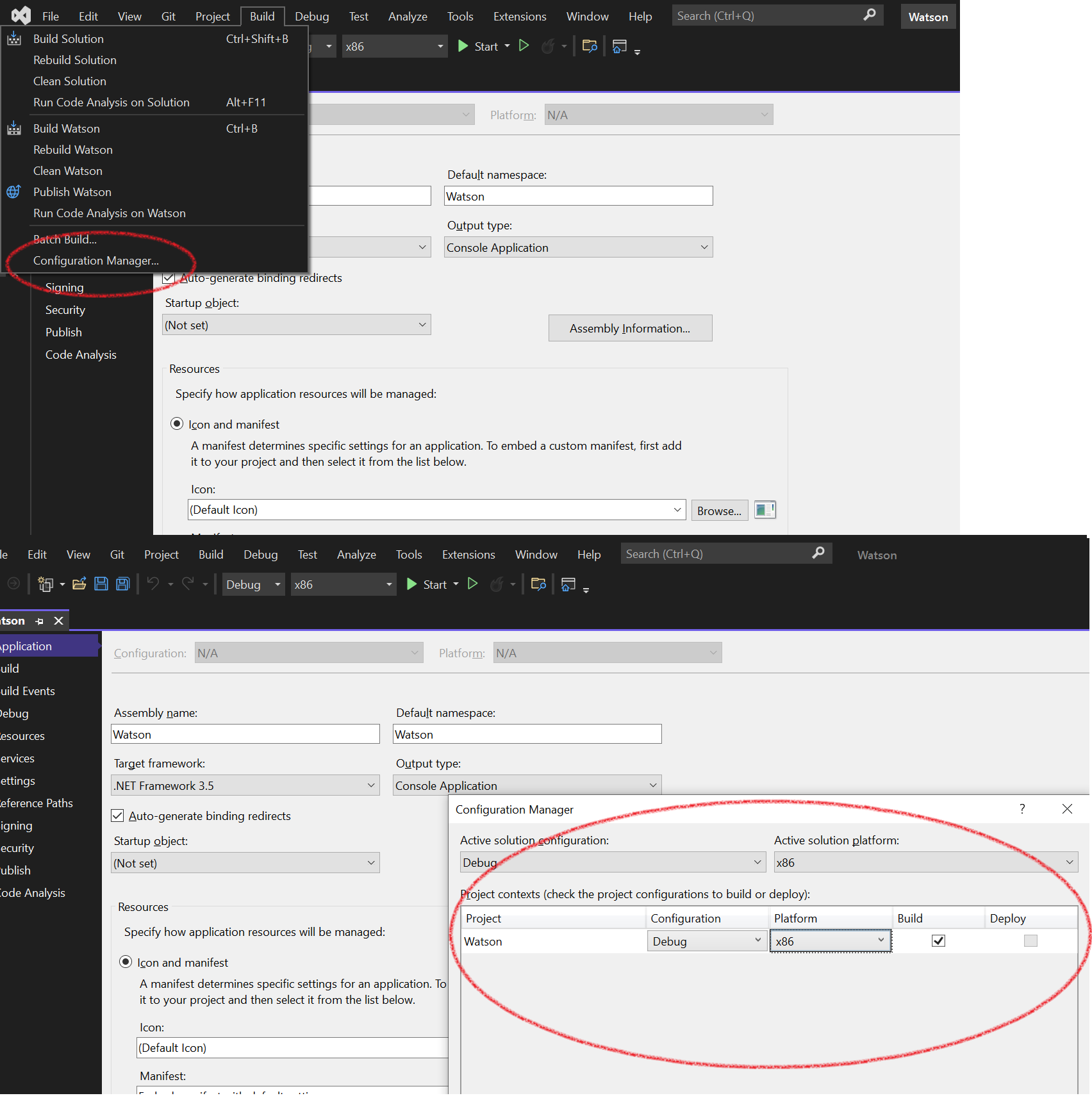1092x1098 pixels.
Task: Open the Active solution platform dropdown
Action: click(x=925, y=863)
